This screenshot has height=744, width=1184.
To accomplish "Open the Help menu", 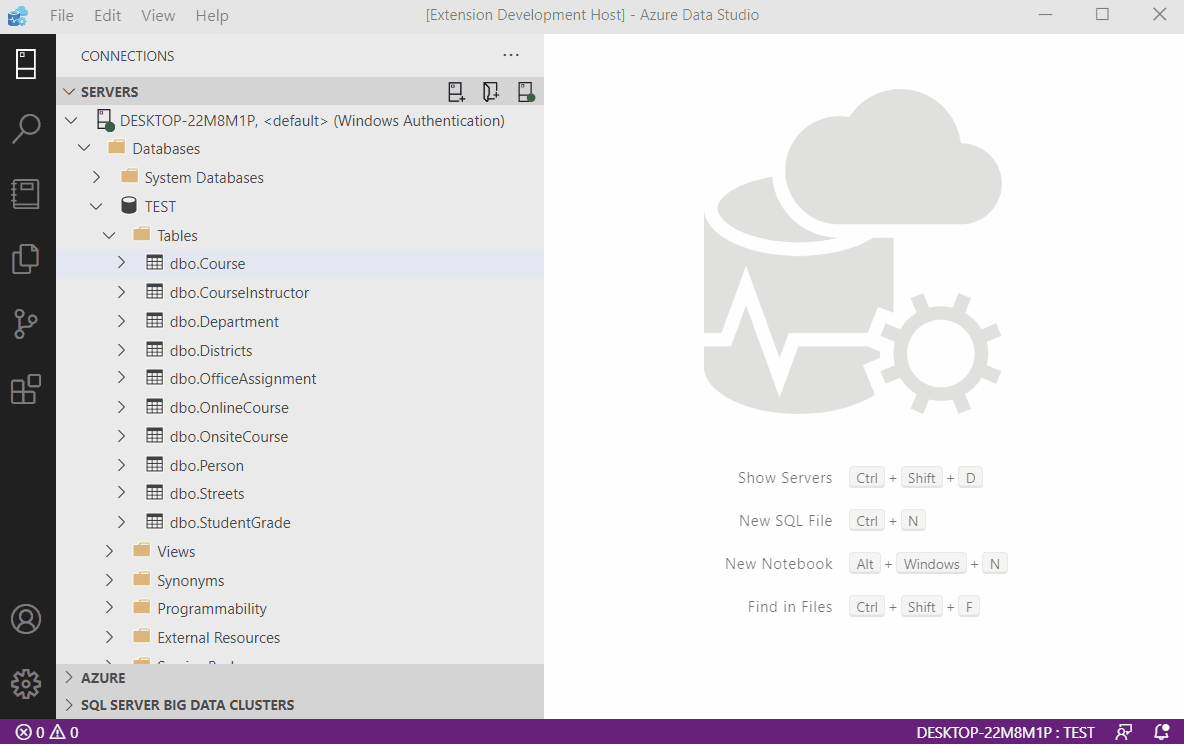I will (x=212, y=15).
